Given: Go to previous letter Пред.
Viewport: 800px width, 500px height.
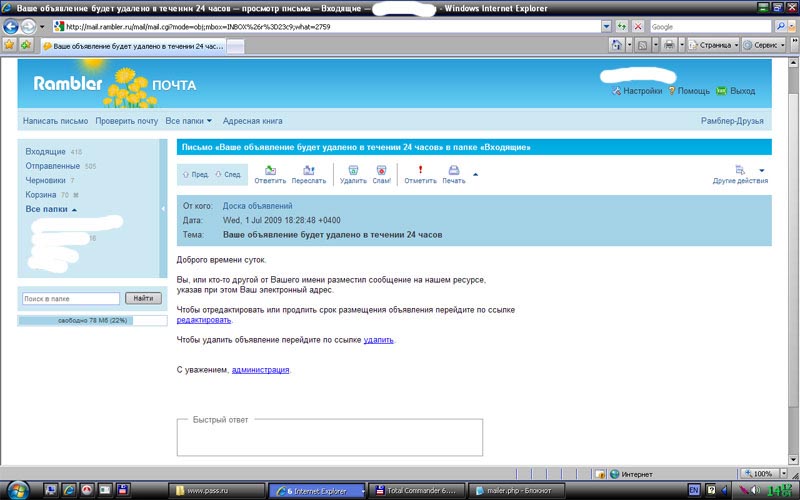Looking at the screenshot, I should [195, 174].
